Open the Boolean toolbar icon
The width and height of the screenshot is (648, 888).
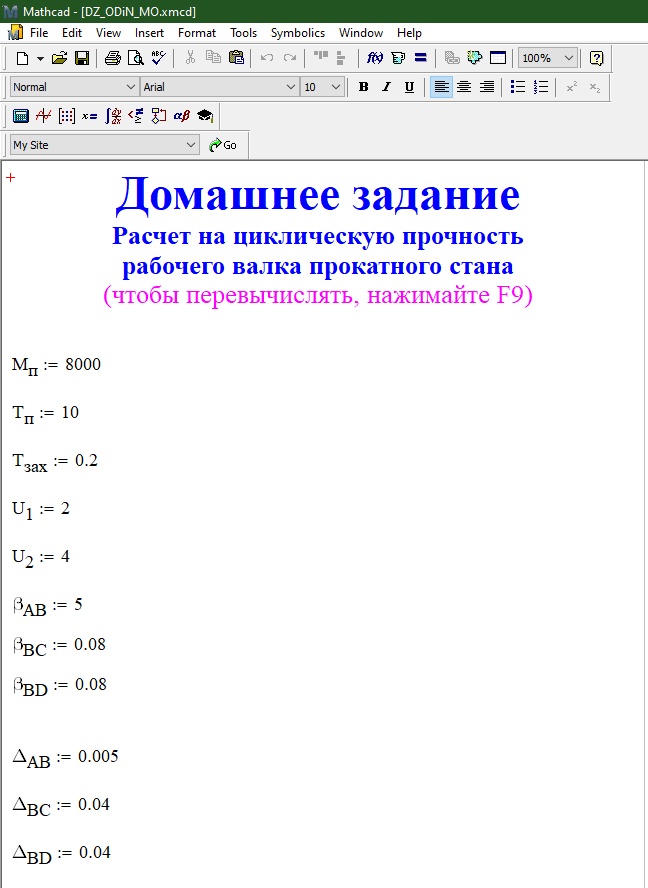[x=135, y=116]
